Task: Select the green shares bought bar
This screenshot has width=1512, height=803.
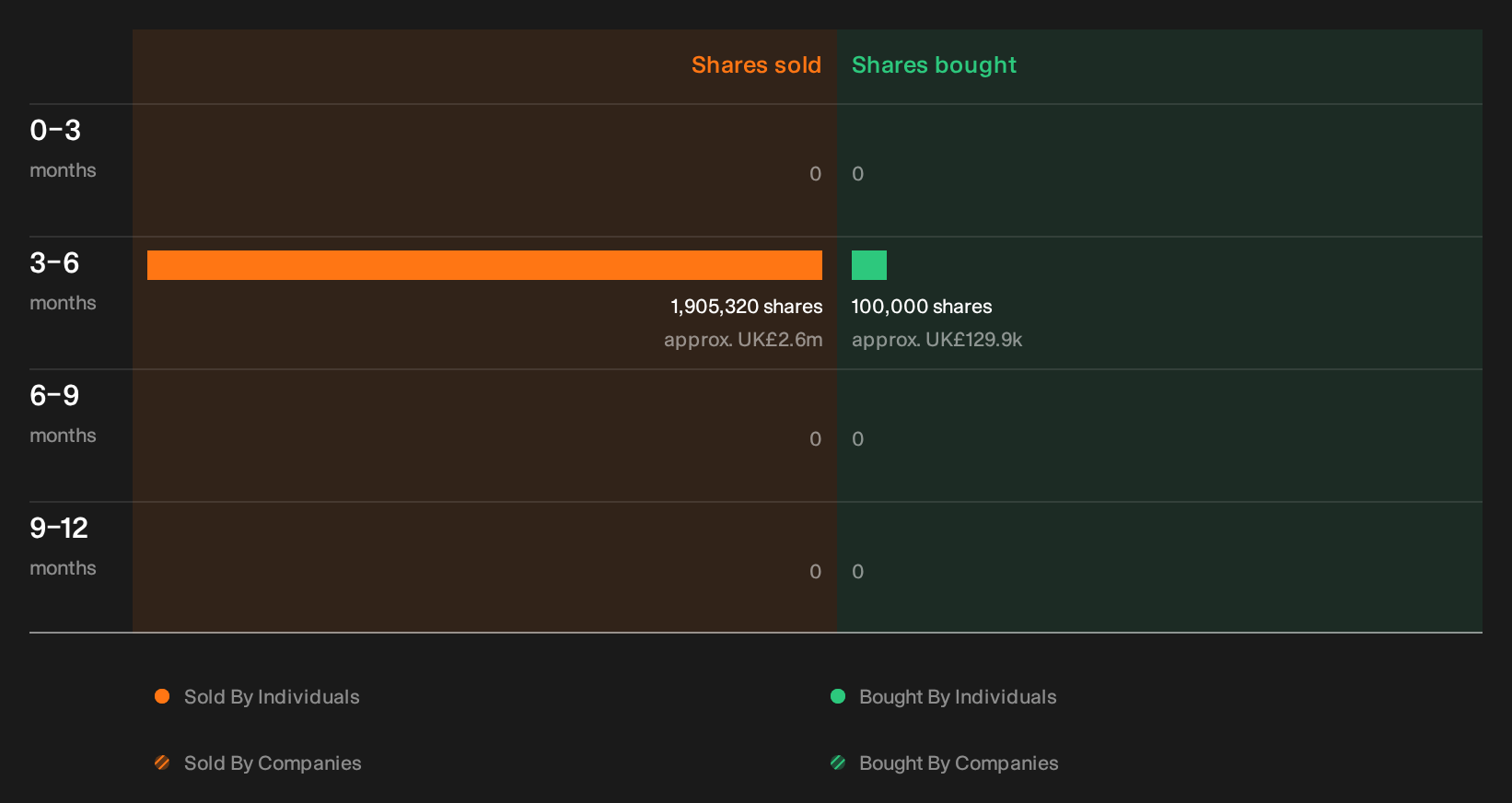Action: [869, 265]
